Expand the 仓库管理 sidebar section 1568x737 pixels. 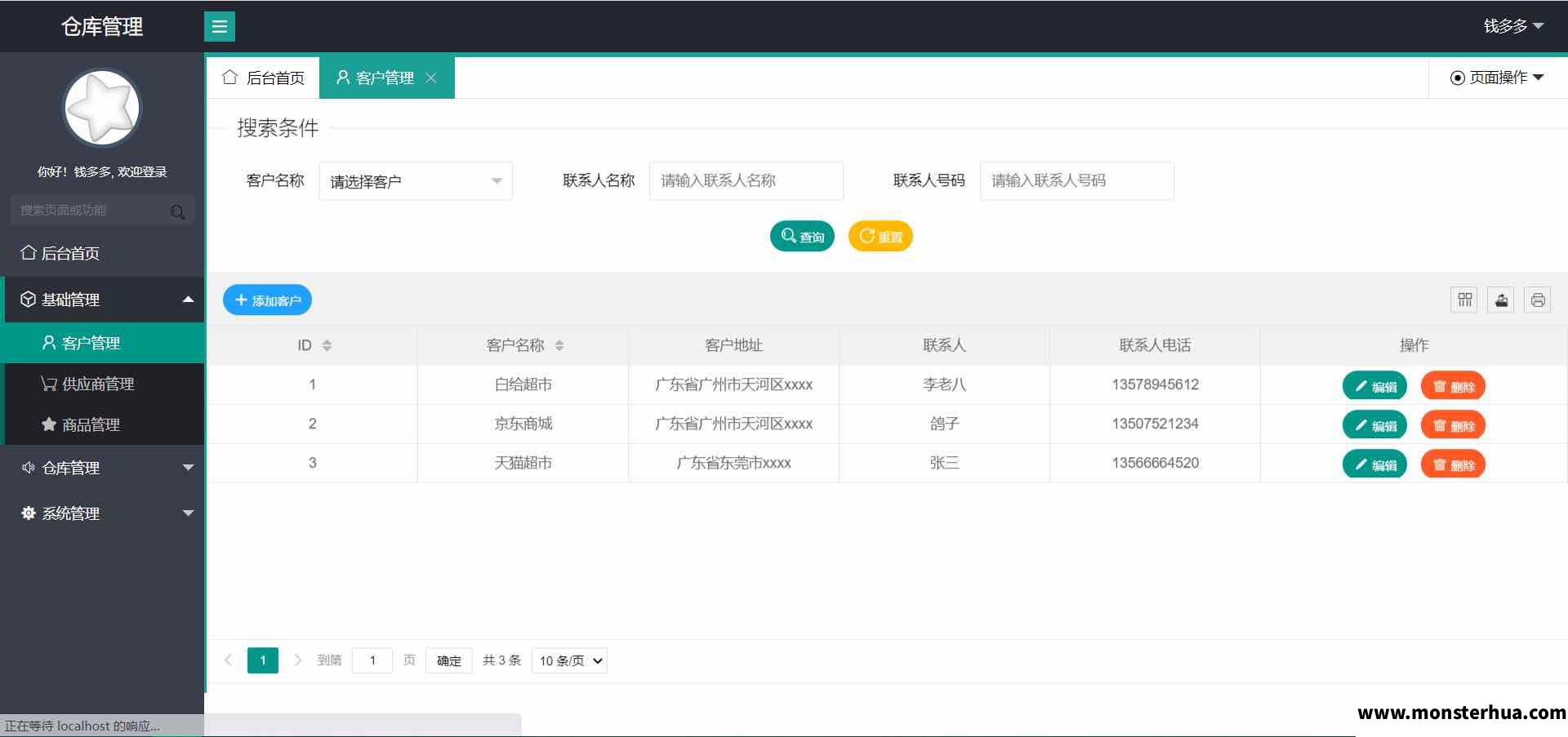(x=102, y=468)
